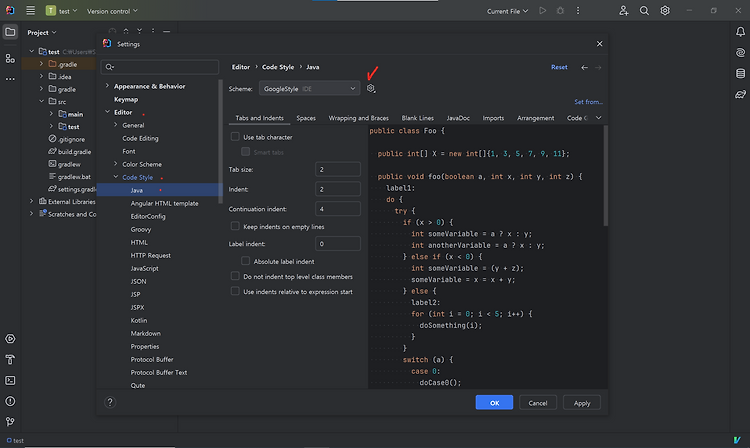This screenshot has height=448, width=750.
Task: Open the Notifications bell icon
Action: click(740, 32)
